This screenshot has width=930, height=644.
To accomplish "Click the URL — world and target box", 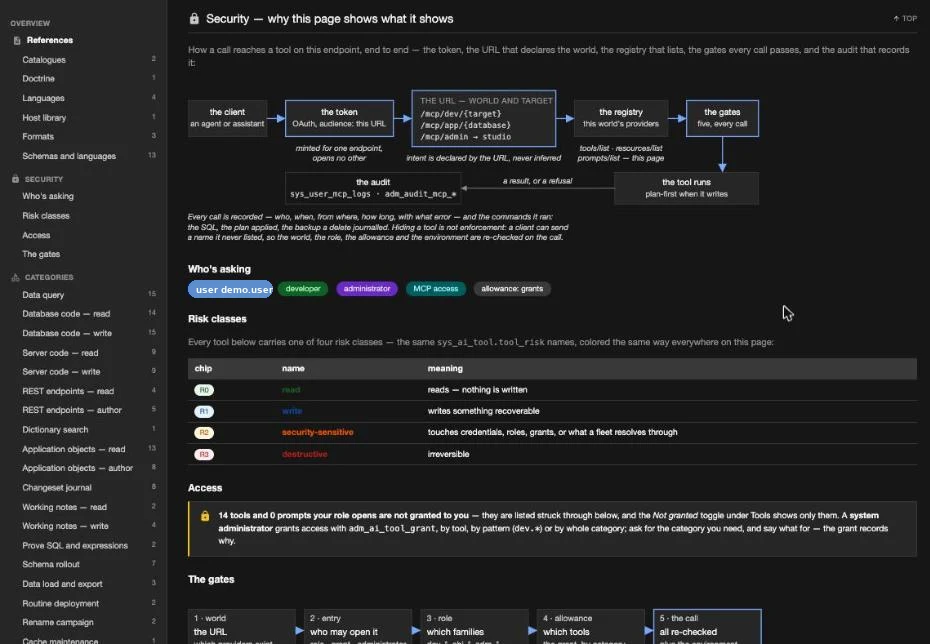I will [x=483, y=119].
